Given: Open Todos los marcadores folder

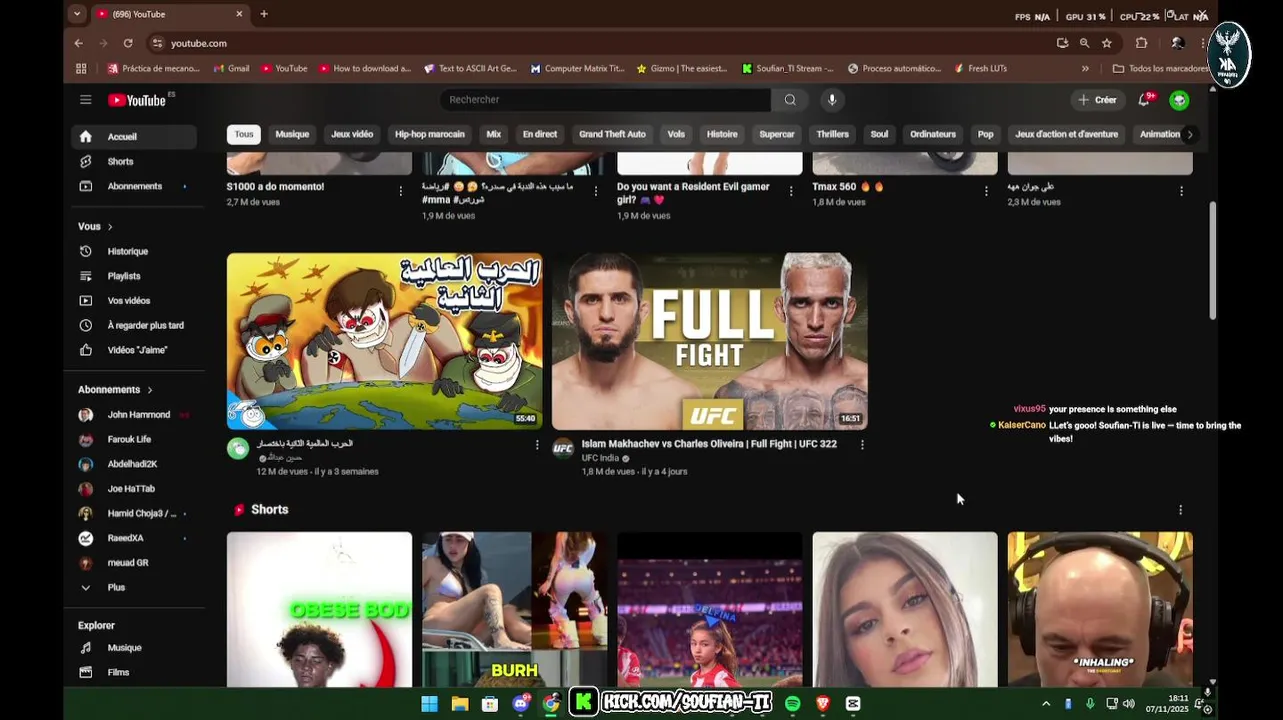Looking at the screenshot, I should coord(1160,69).
